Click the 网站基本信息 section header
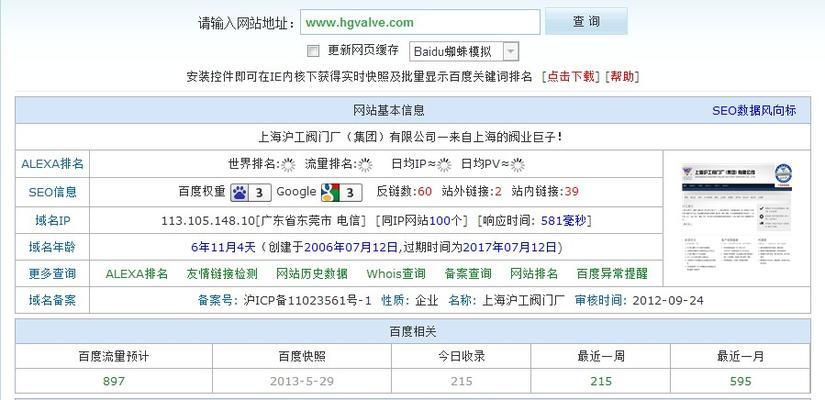Screen dimensions: 825x400 tap(388, 111)
